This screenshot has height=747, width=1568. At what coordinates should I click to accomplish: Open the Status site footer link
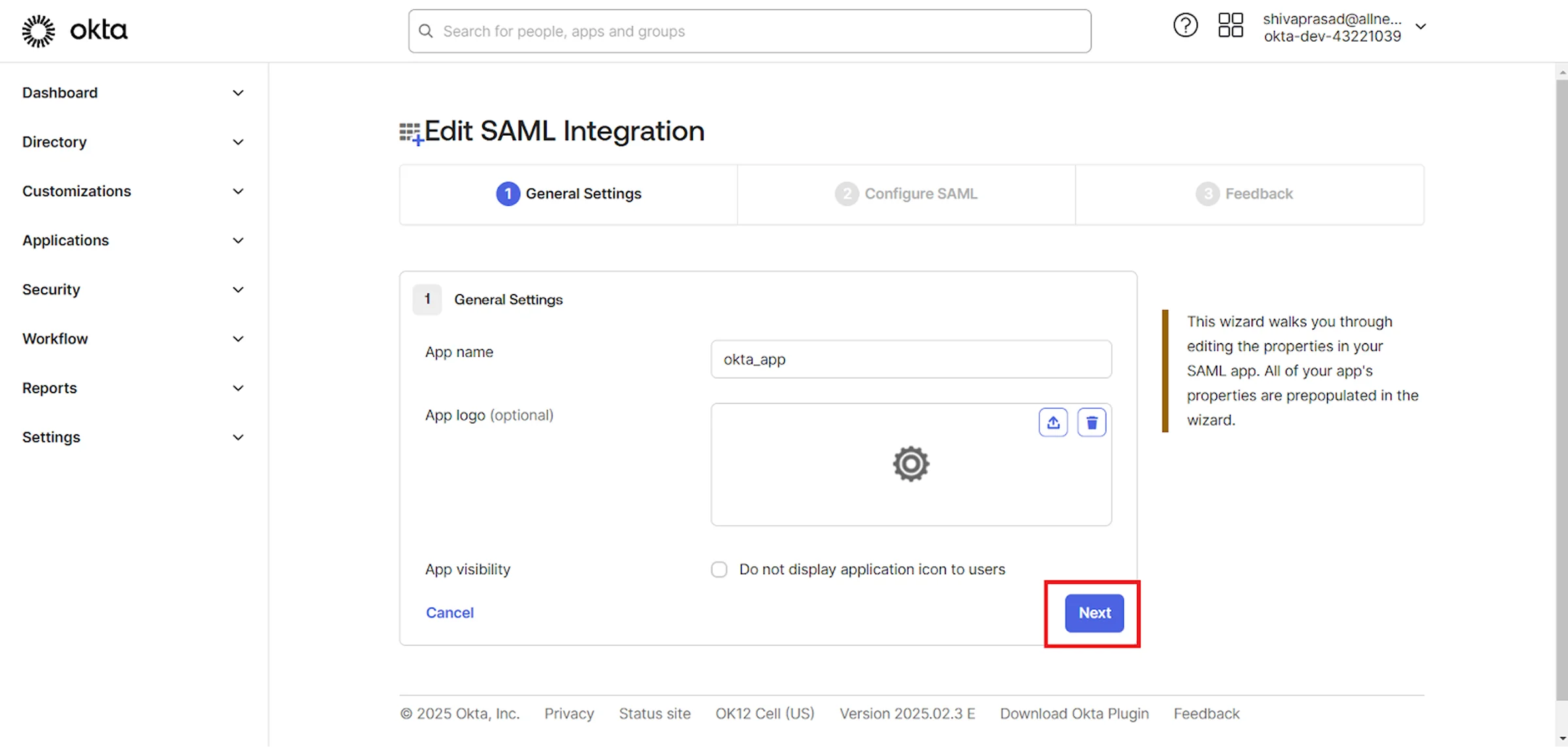(x=655, y=714)
